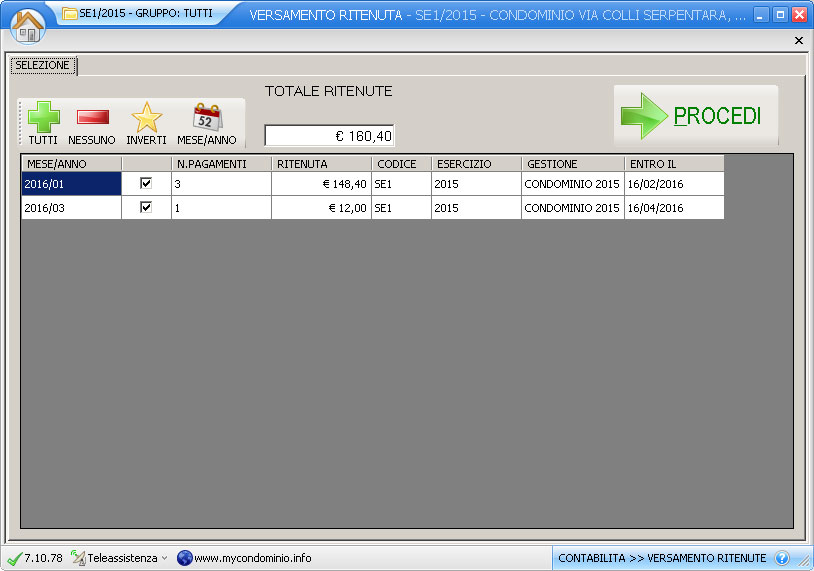This screenshot has height=571, width=814.
Task: Uncheck the 2016/01 row checkbox
Action: point(146,184)
